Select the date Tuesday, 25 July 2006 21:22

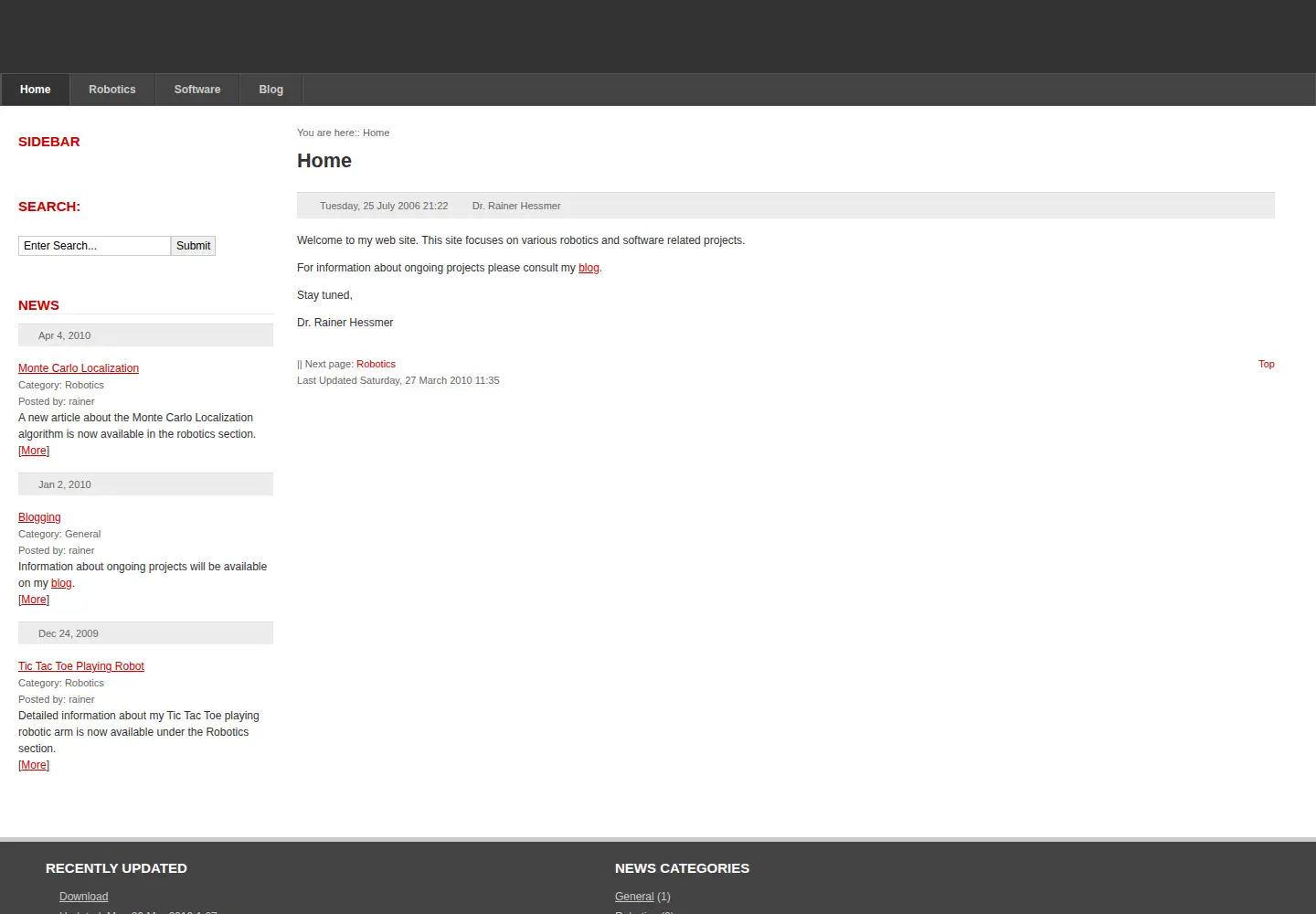pyautogui.click(x=384, y=206)
